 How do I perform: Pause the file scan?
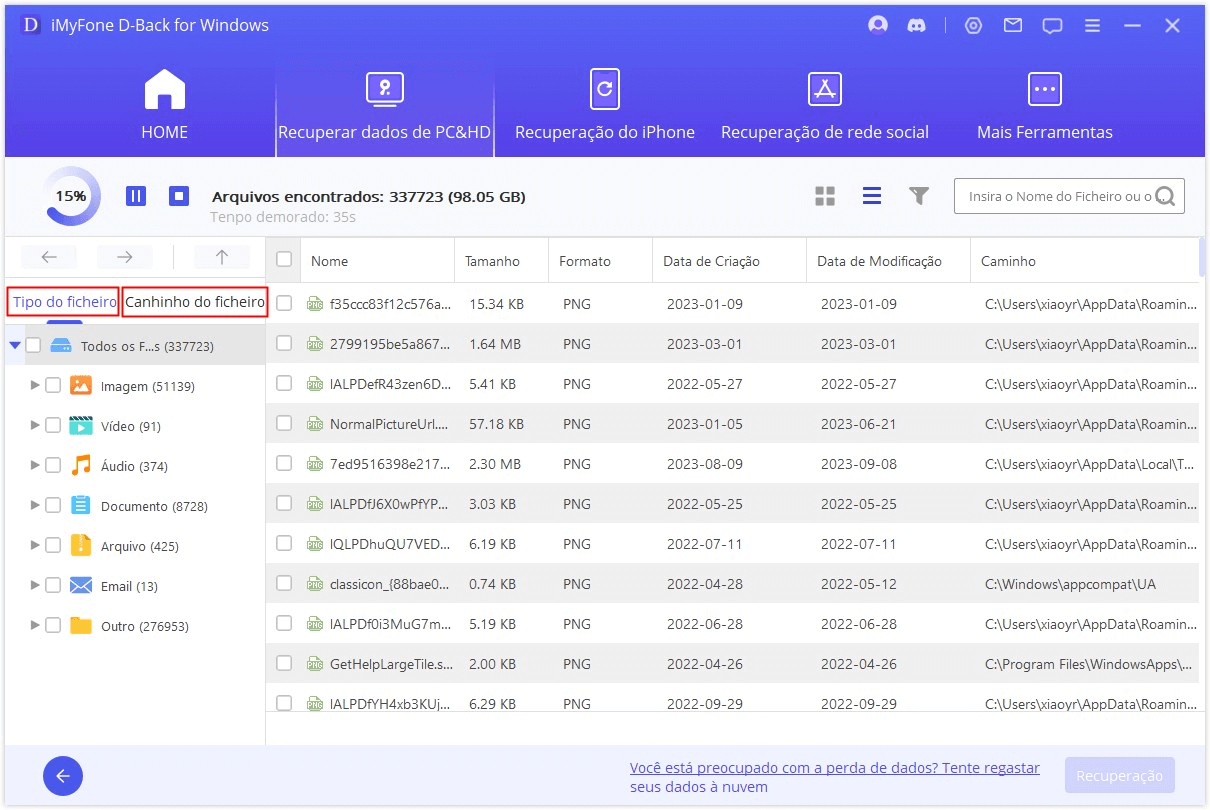click(136, 196)
